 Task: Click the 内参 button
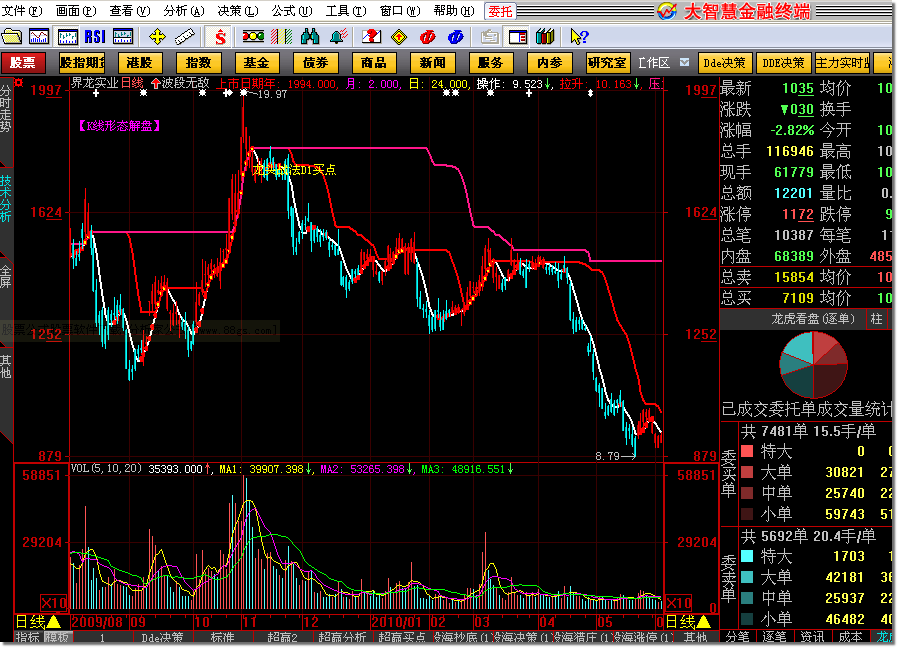point(549,63)
